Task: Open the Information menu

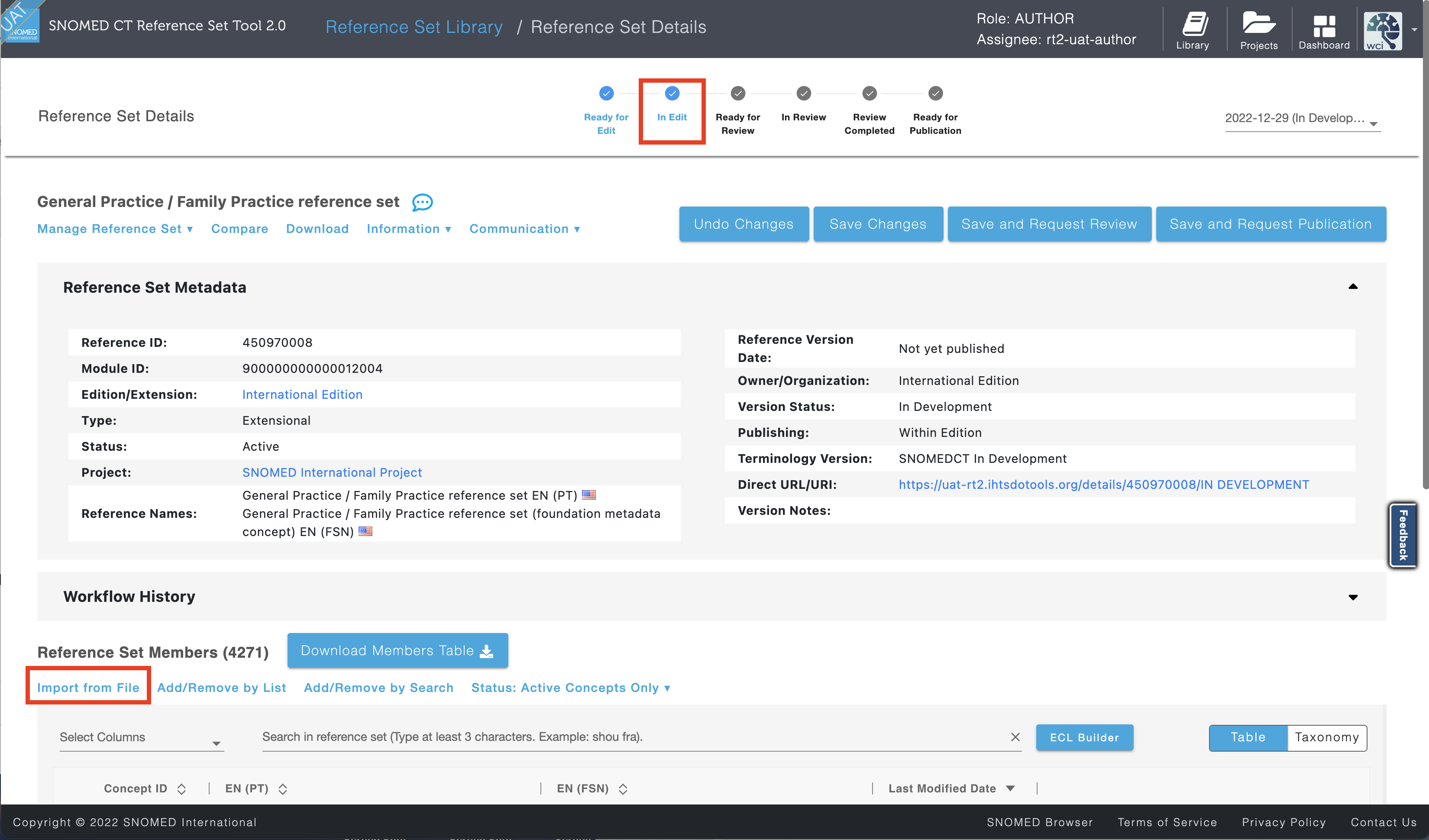Action: point(409,229)
